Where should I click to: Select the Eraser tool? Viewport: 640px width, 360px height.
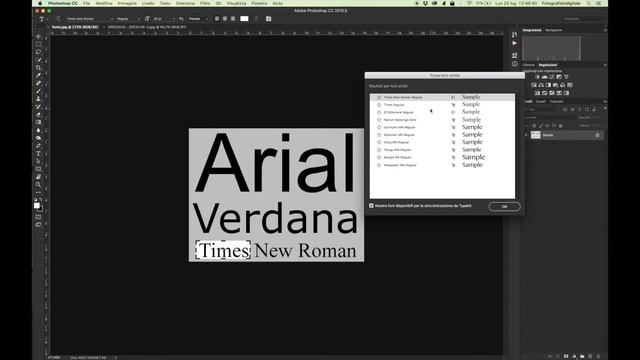tap(38, 114)
